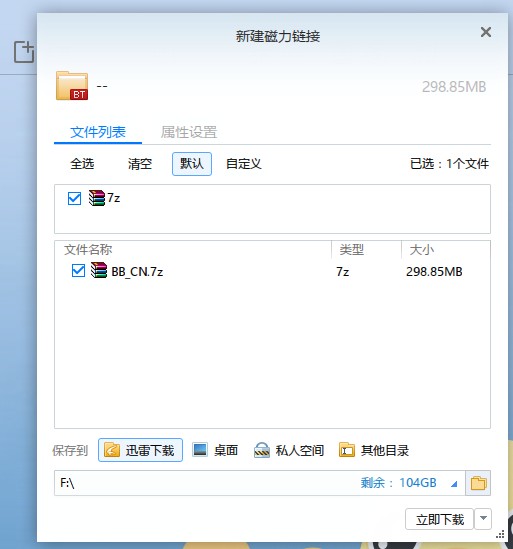The height and width of the screenshot is (549, 513).
Task: Expand the download button dropdown arrow
Action: pos(483,519)
